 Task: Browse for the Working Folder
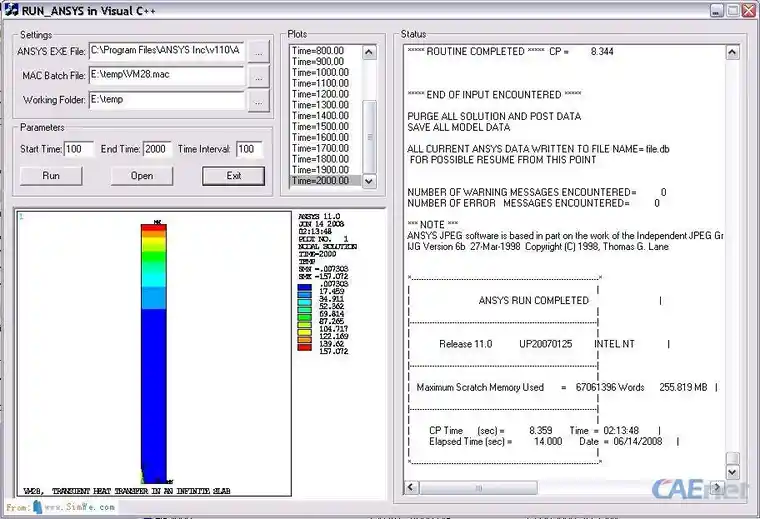pos(258,101)
